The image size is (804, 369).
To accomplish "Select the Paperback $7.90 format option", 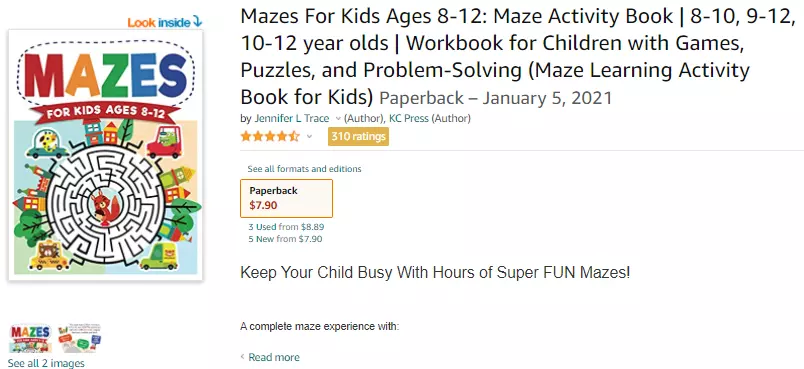I will (286, 198).
